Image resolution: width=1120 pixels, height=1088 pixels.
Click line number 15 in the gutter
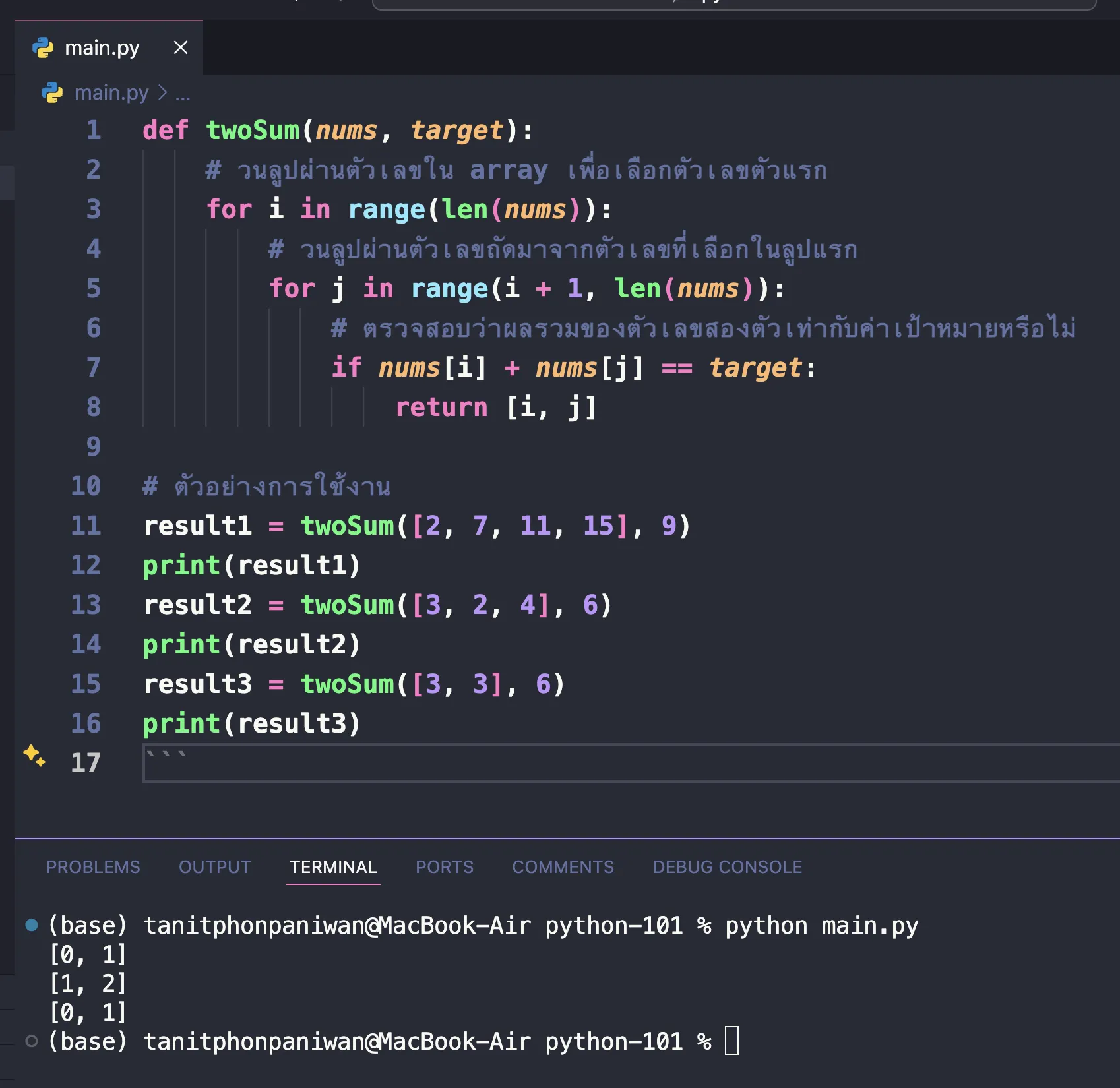tap(86, 684)
